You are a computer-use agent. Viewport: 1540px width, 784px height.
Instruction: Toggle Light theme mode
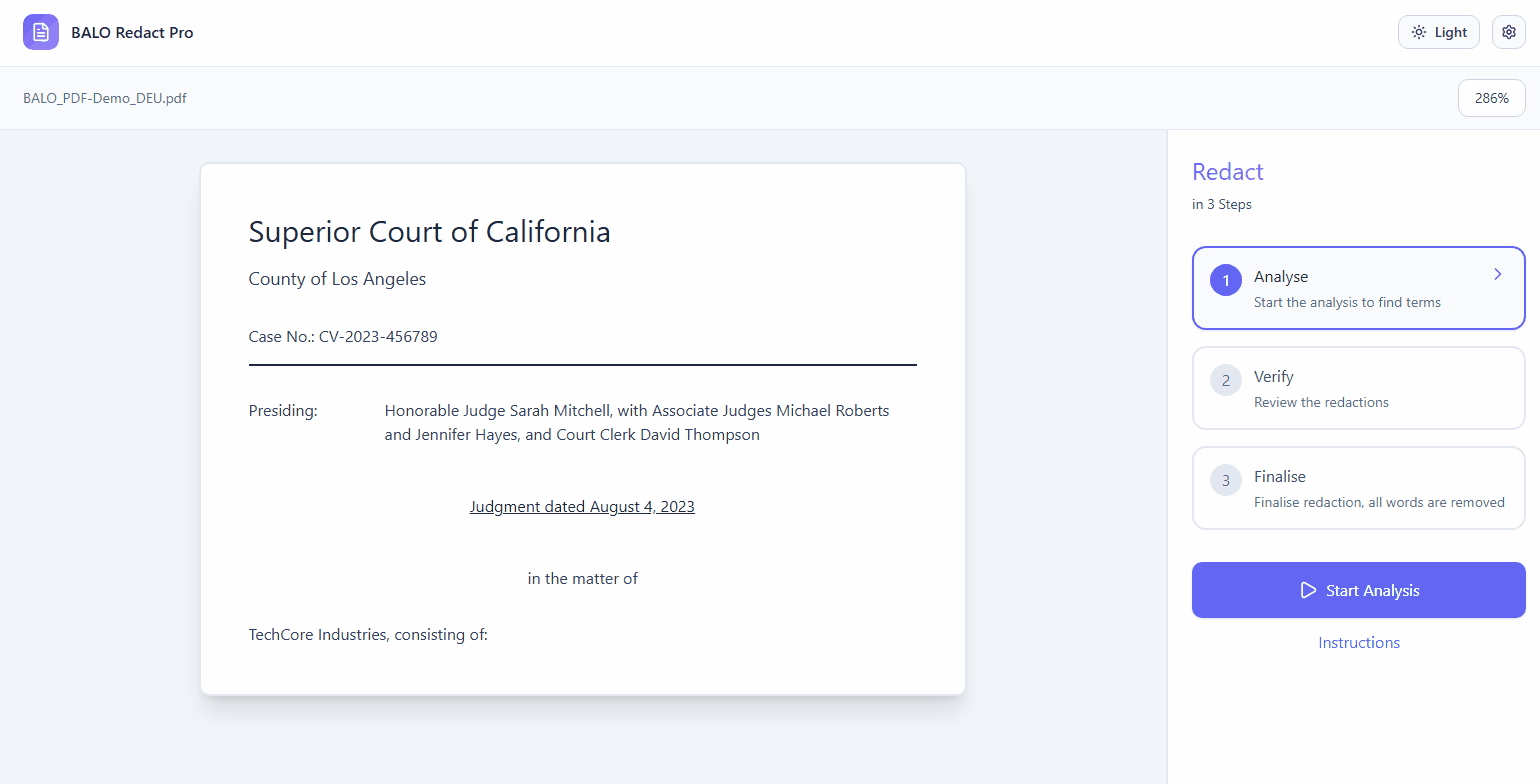(1439, 31)
